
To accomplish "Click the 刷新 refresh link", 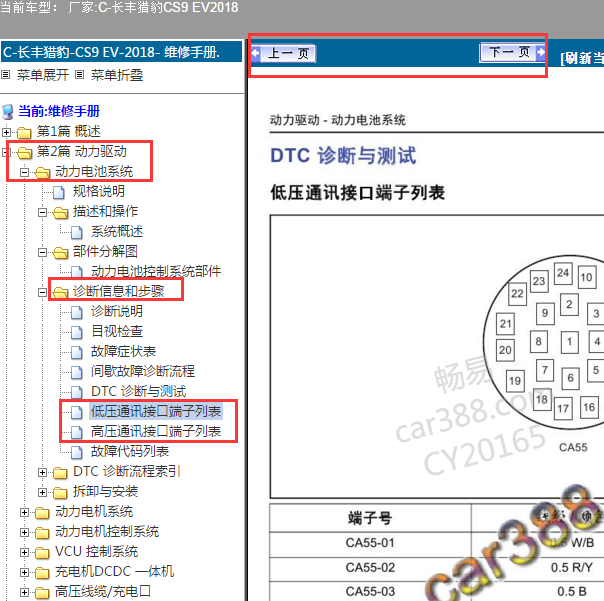I will 582,58.
